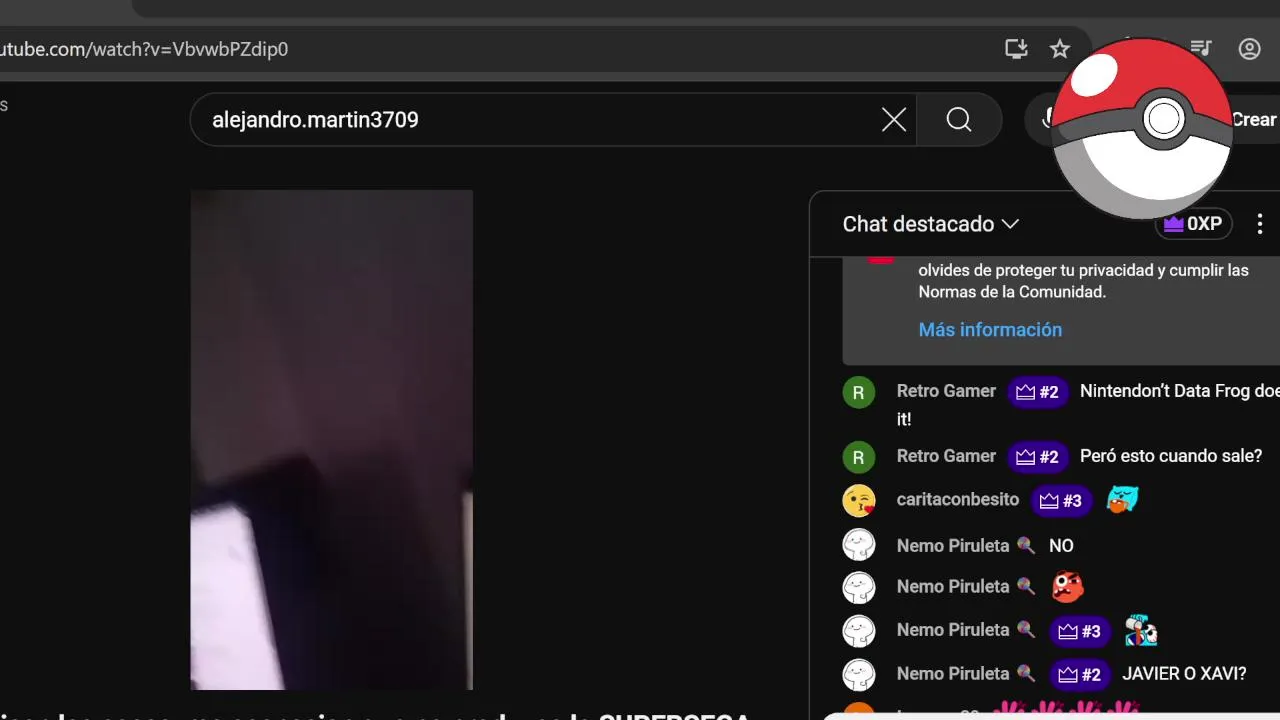The height and width of the screenshot is (720, 1280).
Task: Bookmark this page with the star icon
Action: tap(1060, 49)
